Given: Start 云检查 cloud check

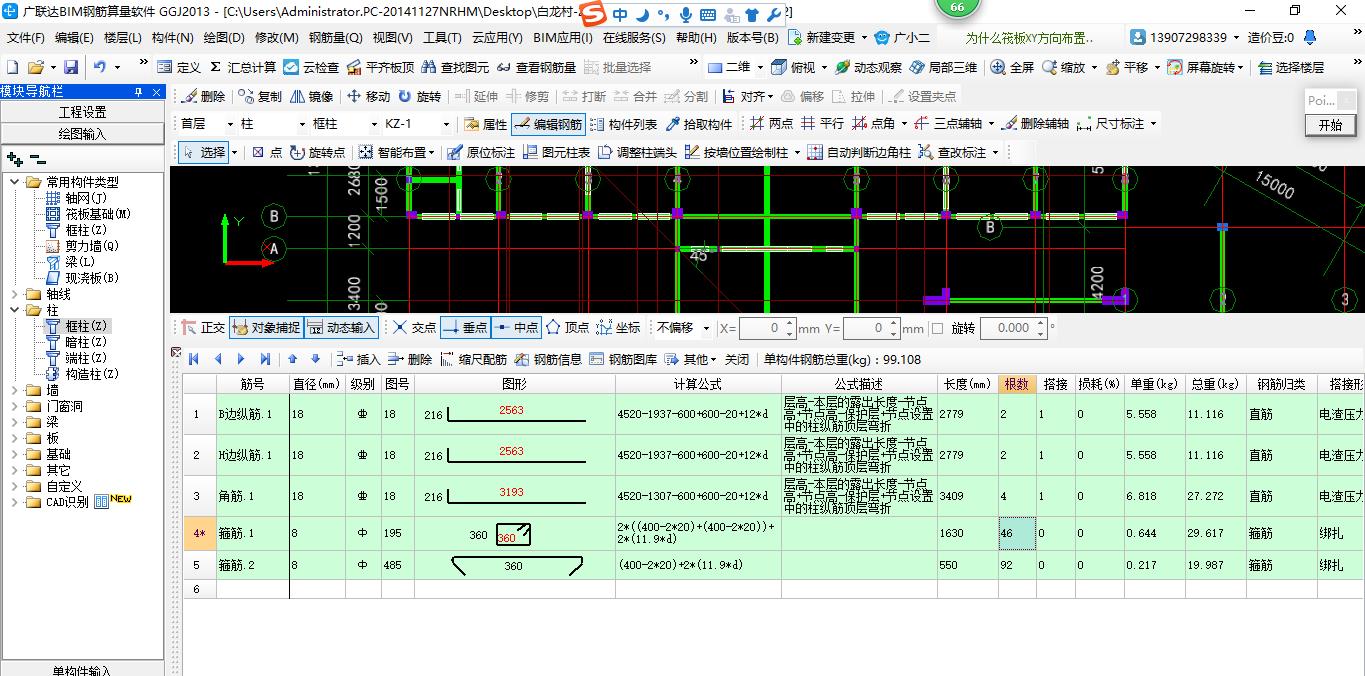Looking at the screenshot, I should (x=311, y=67).
